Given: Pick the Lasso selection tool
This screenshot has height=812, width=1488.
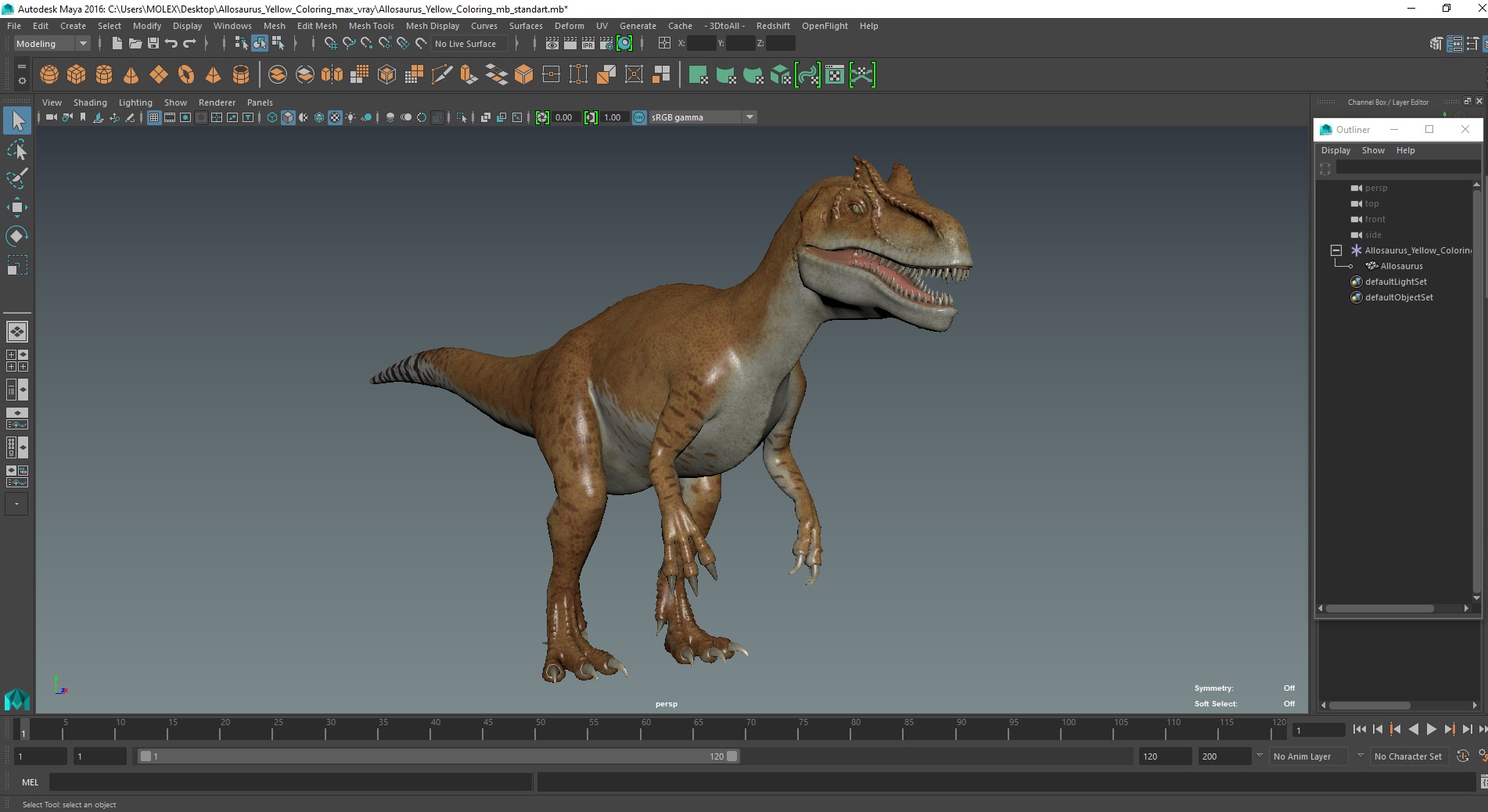Looking at the screenshot, I should [17, 149].
